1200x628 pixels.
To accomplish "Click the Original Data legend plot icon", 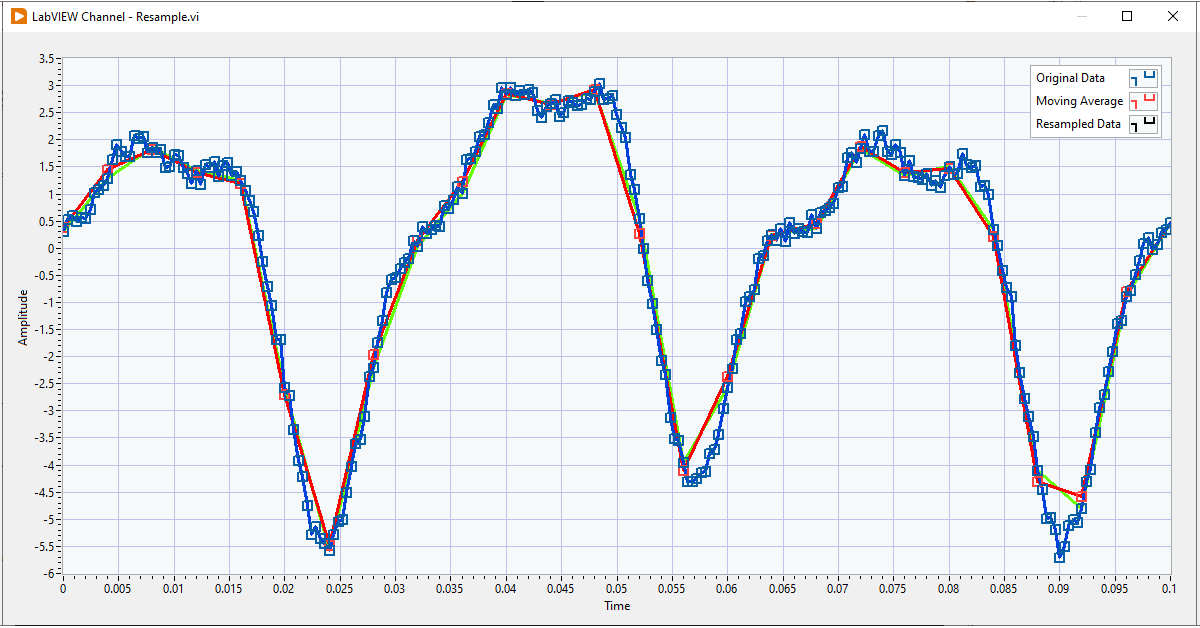I will click(1143, 77).
